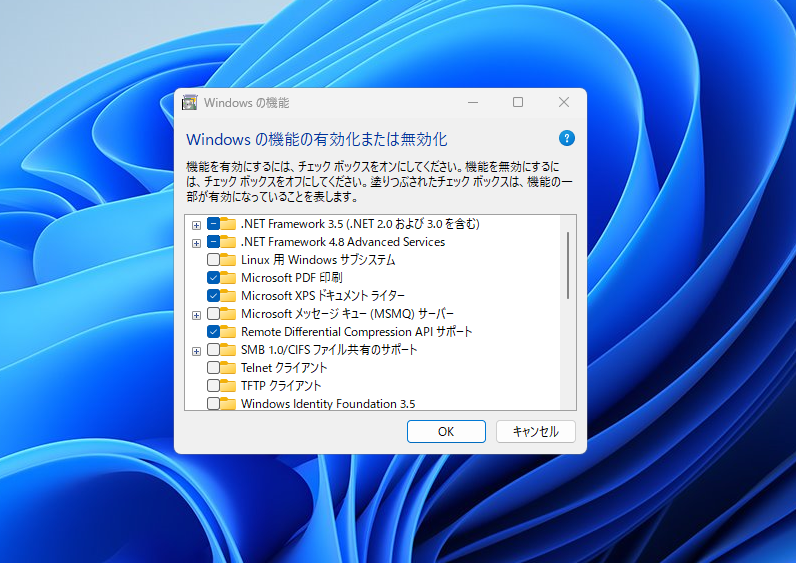Click the features list vertical scrollbar thumb
Screen dimensions: 796x563
pyautogui.click(x=568, y=266)
